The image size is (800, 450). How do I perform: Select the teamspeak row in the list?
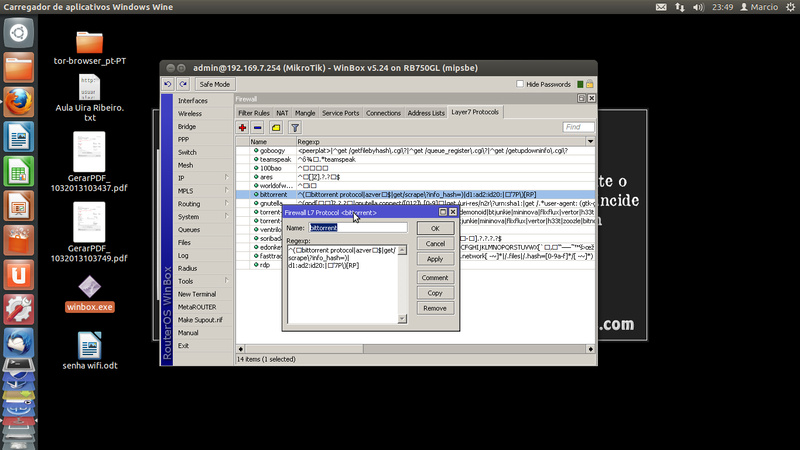pyautogui.click(x=275, y=159)
